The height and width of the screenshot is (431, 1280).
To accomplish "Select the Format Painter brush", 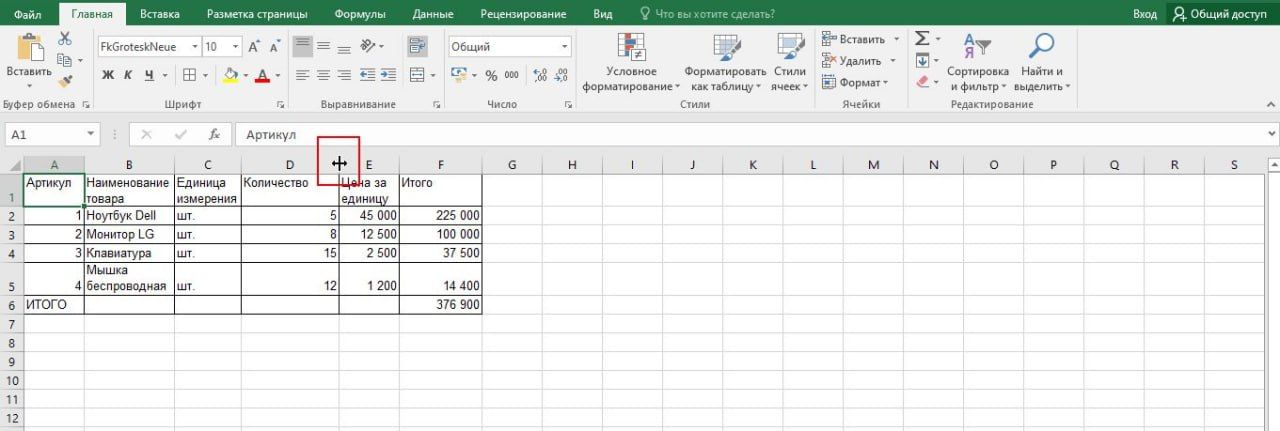I will pos(65,82).
